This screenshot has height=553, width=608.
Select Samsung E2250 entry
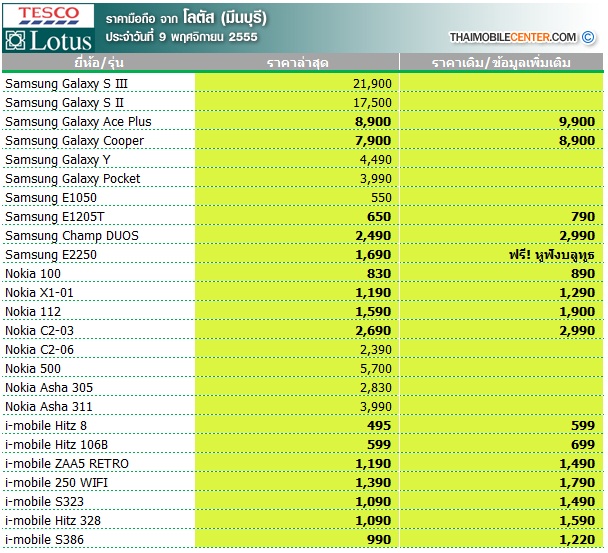[51, 255]
